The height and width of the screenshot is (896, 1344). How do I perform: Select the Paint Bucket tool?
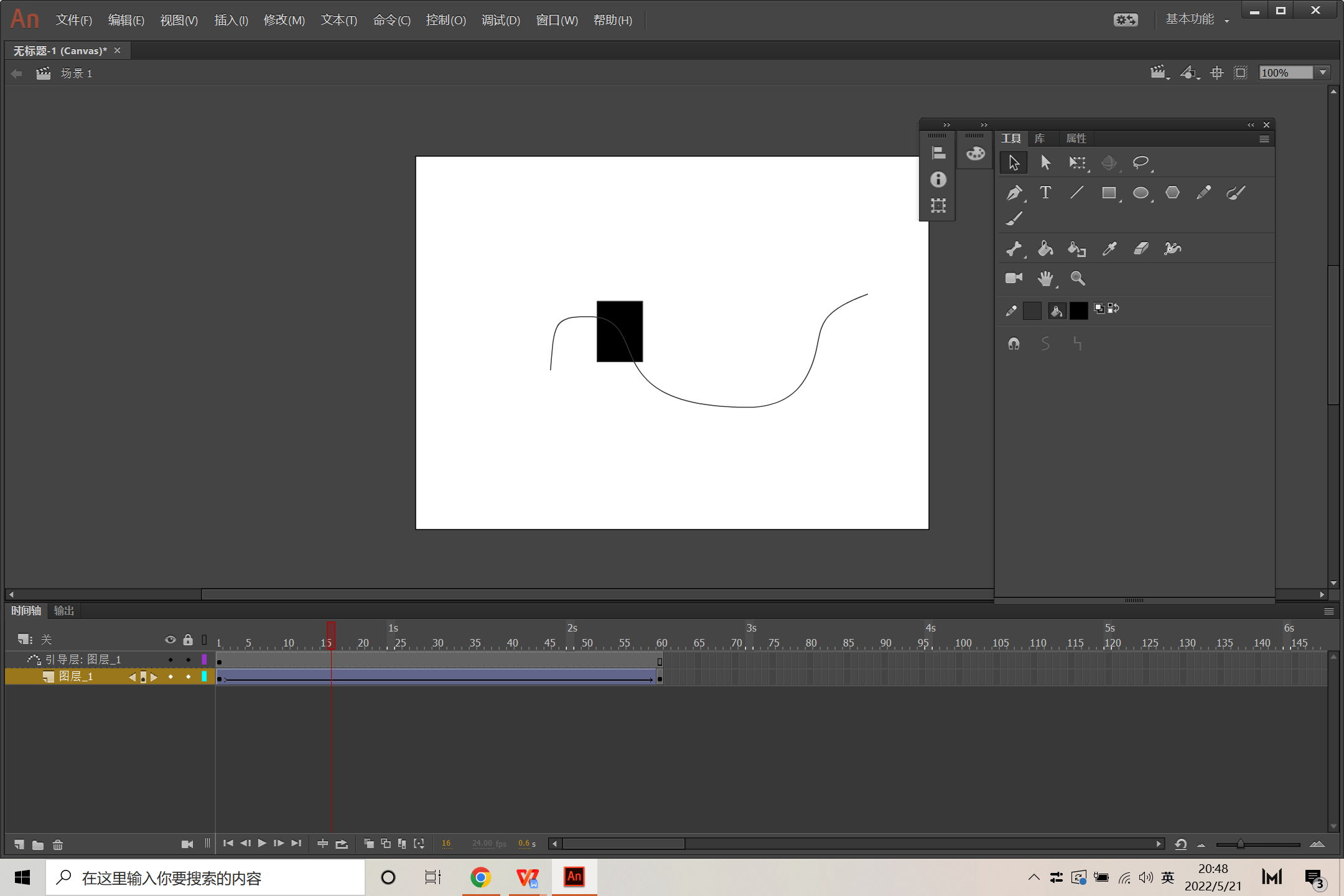(1045, 249)
